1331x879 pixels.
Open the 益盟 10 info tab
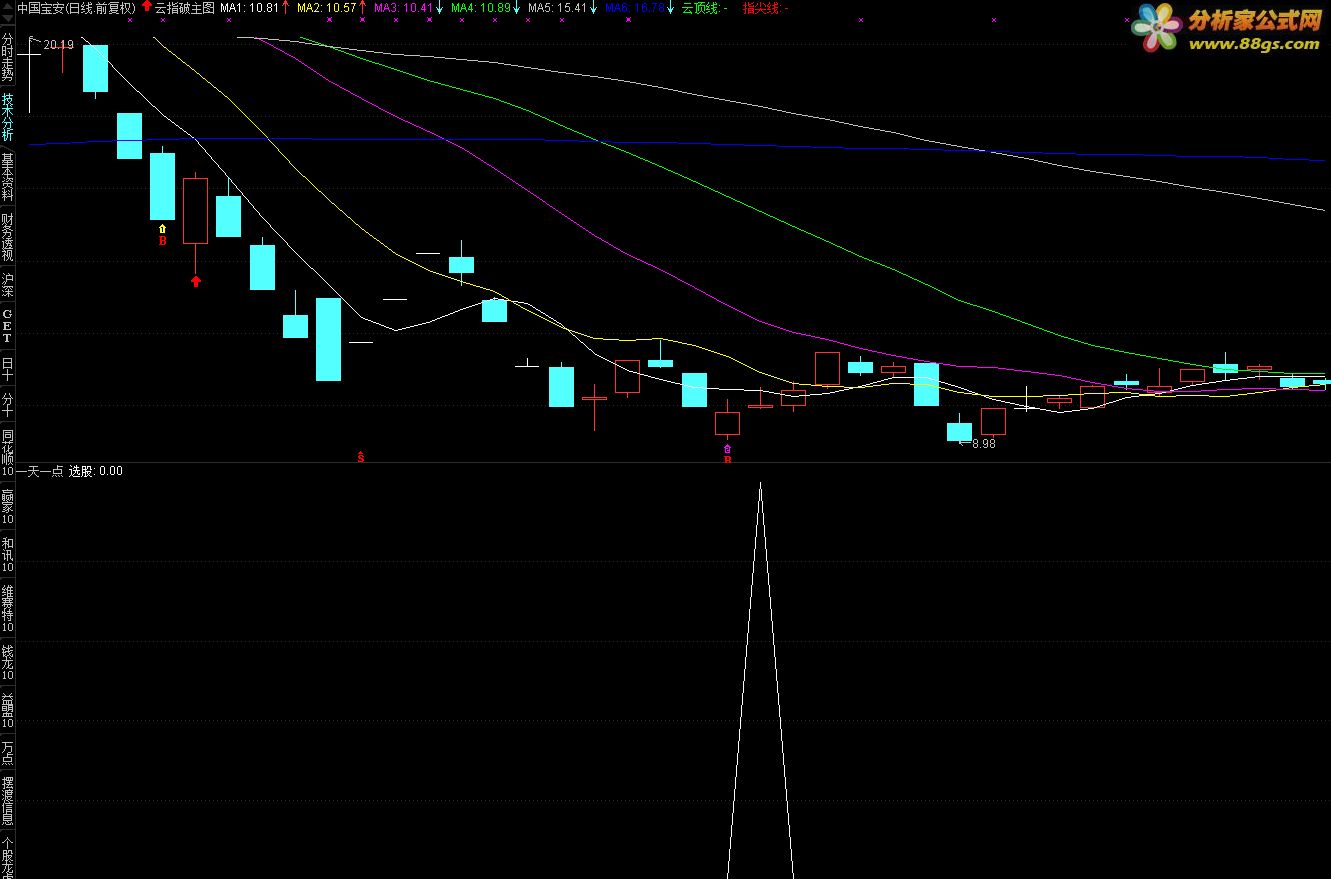tap(8, 711)
